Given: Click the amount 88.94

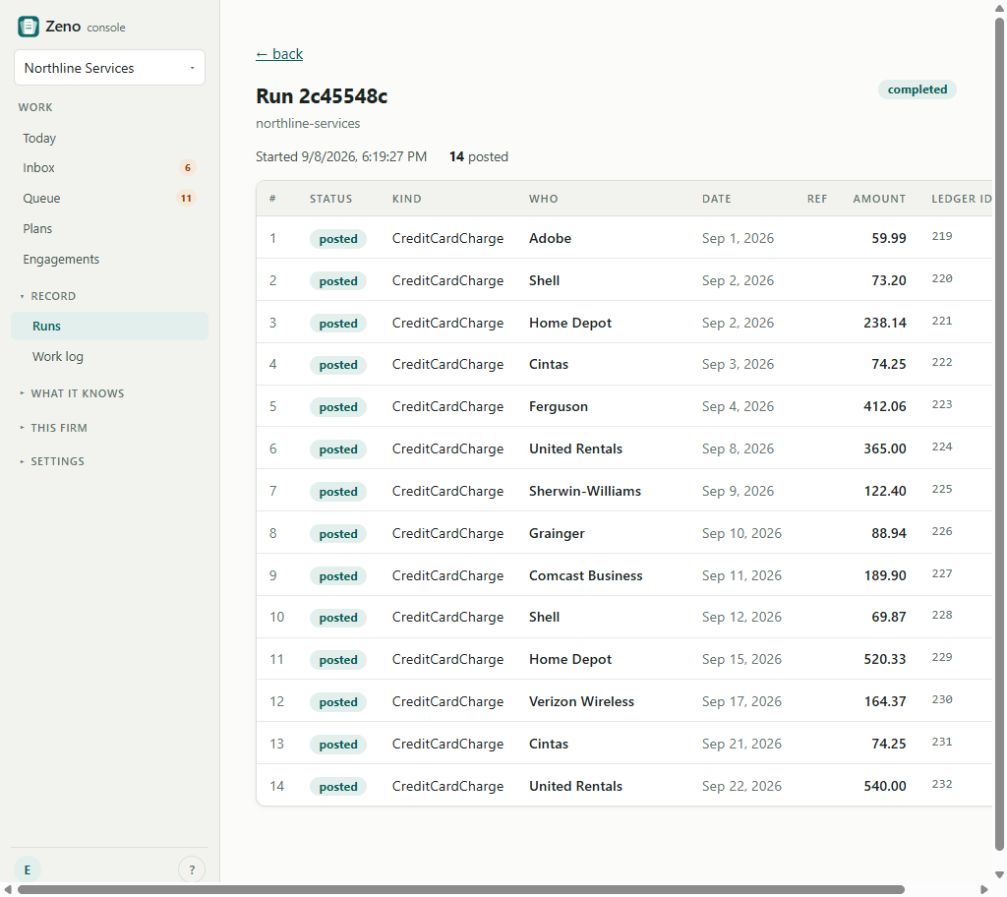Looking at the screenshot, I should 889,534.
